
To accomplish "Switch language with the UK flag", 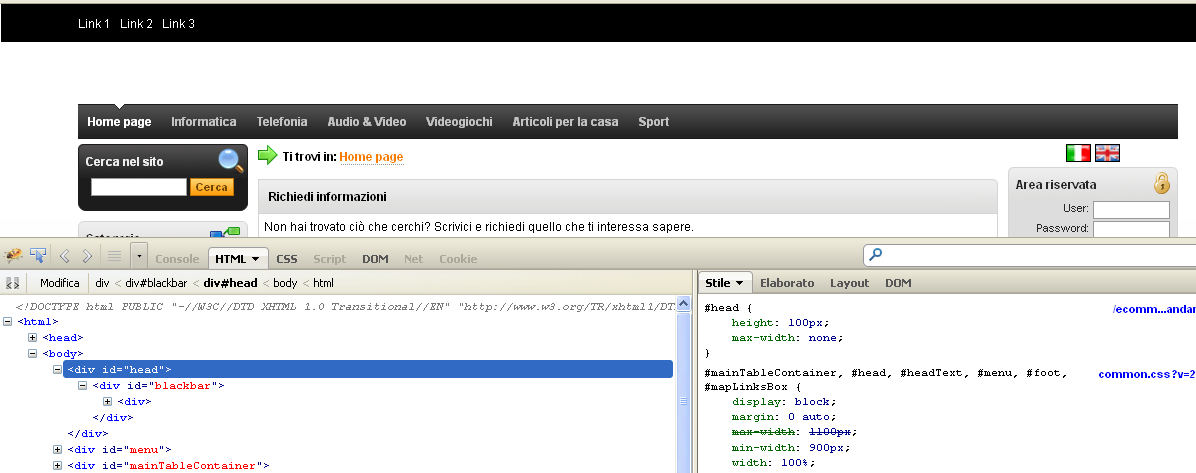I will point(1107,153).
